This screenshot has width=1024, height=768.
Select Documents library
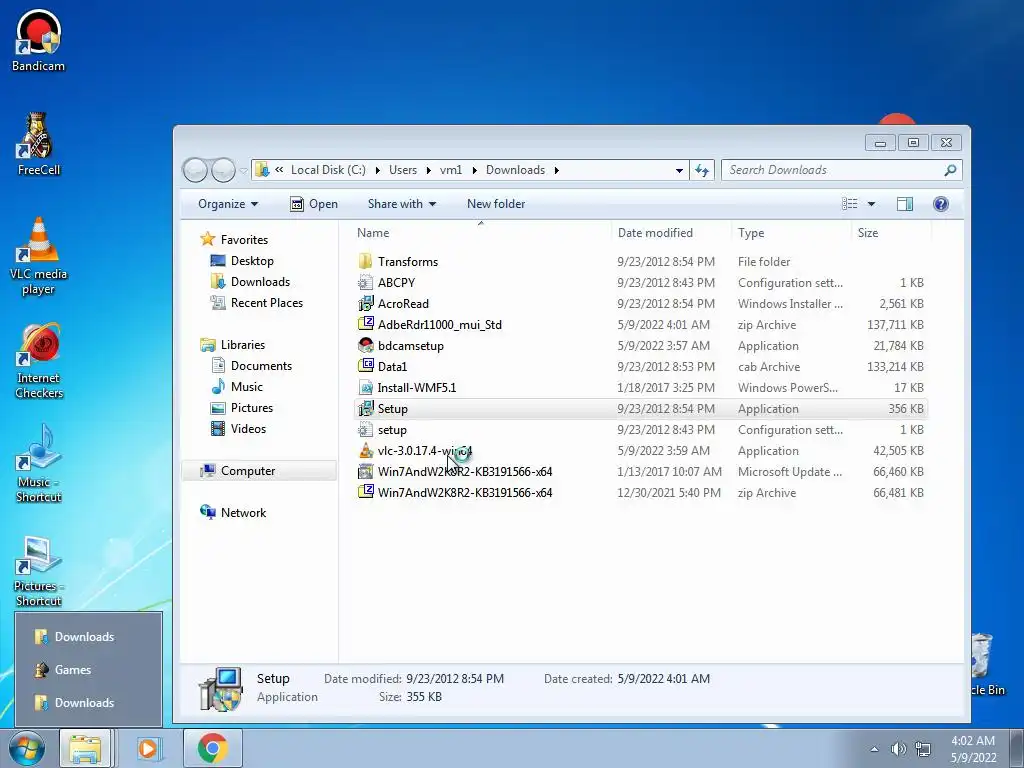251,366
